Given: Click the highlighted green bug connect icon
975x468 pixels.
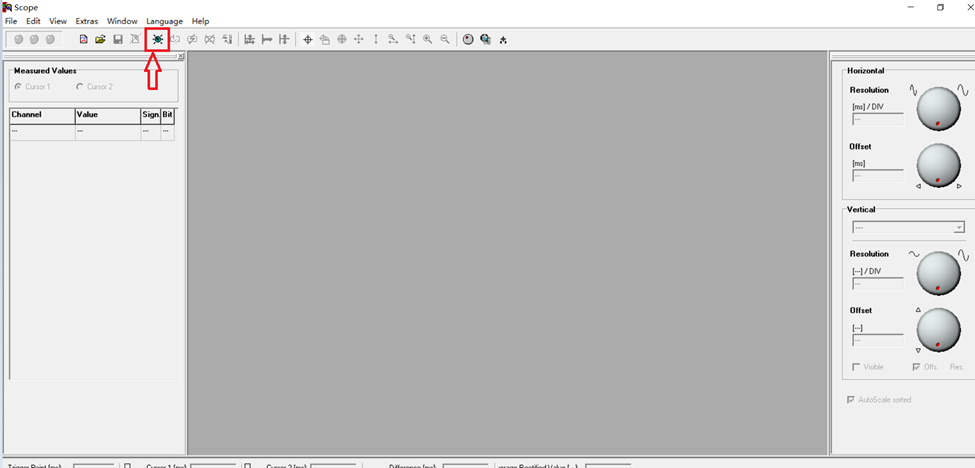Looking at the screenshot, I should [157, 40].
